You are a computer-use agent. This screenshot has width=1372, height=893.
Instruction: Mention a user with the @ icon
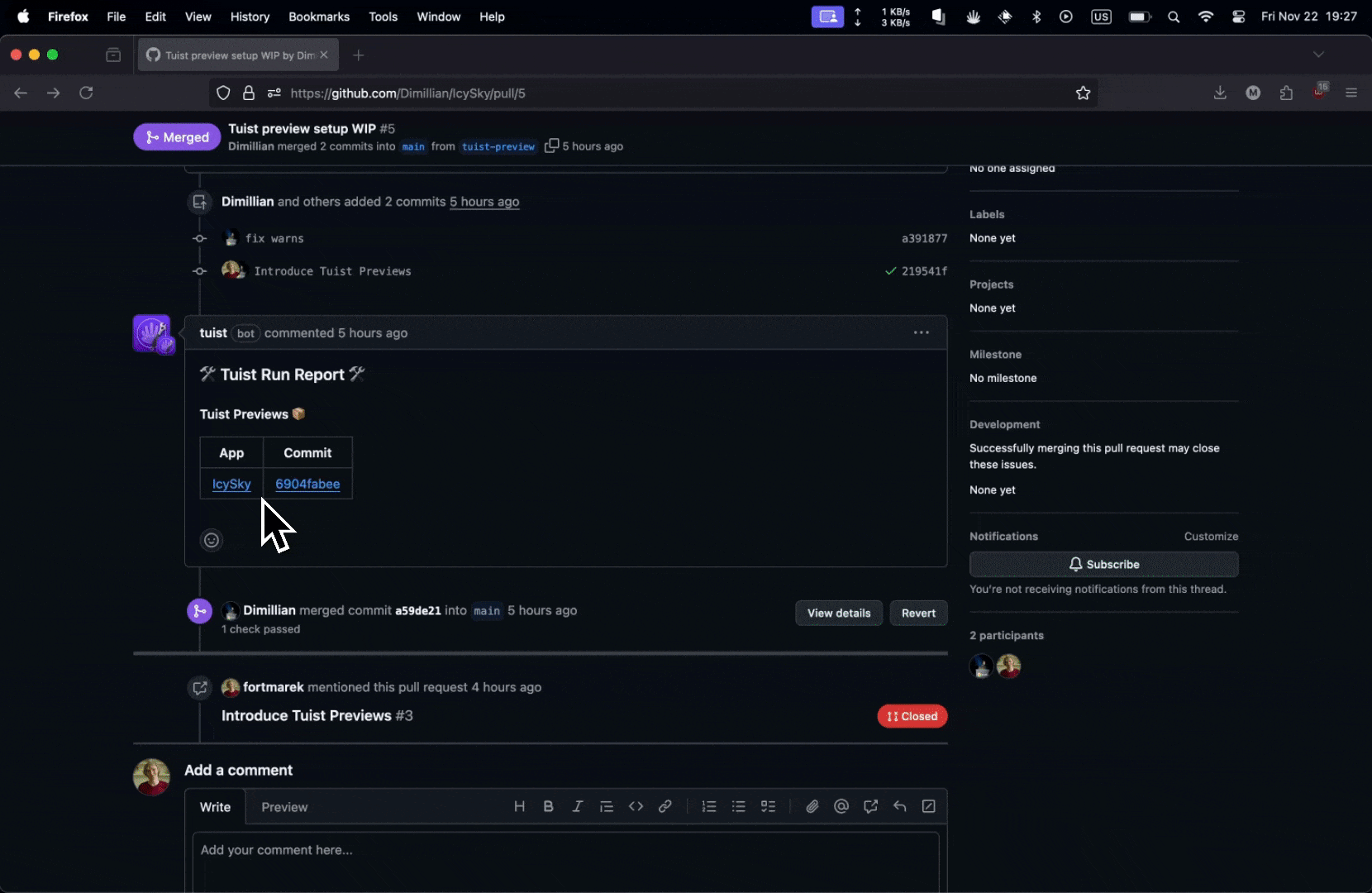click(841, 806)
